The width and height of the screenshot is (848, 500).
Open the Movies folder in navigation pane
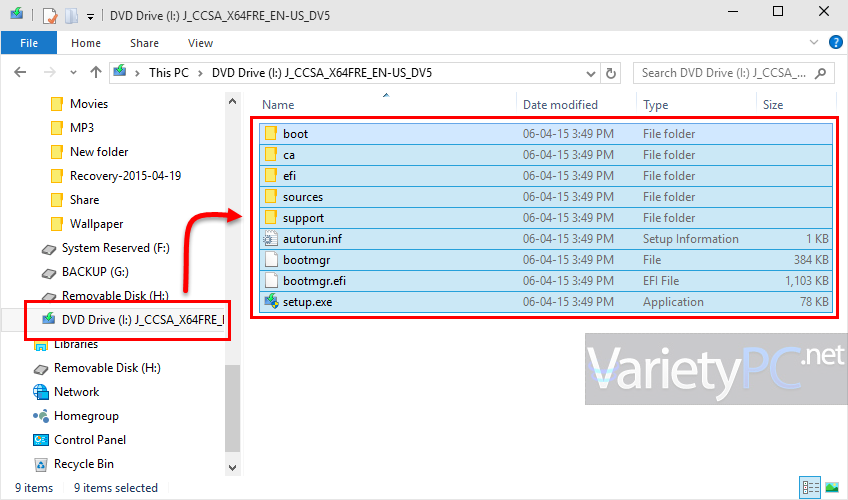tap(89, 104)
